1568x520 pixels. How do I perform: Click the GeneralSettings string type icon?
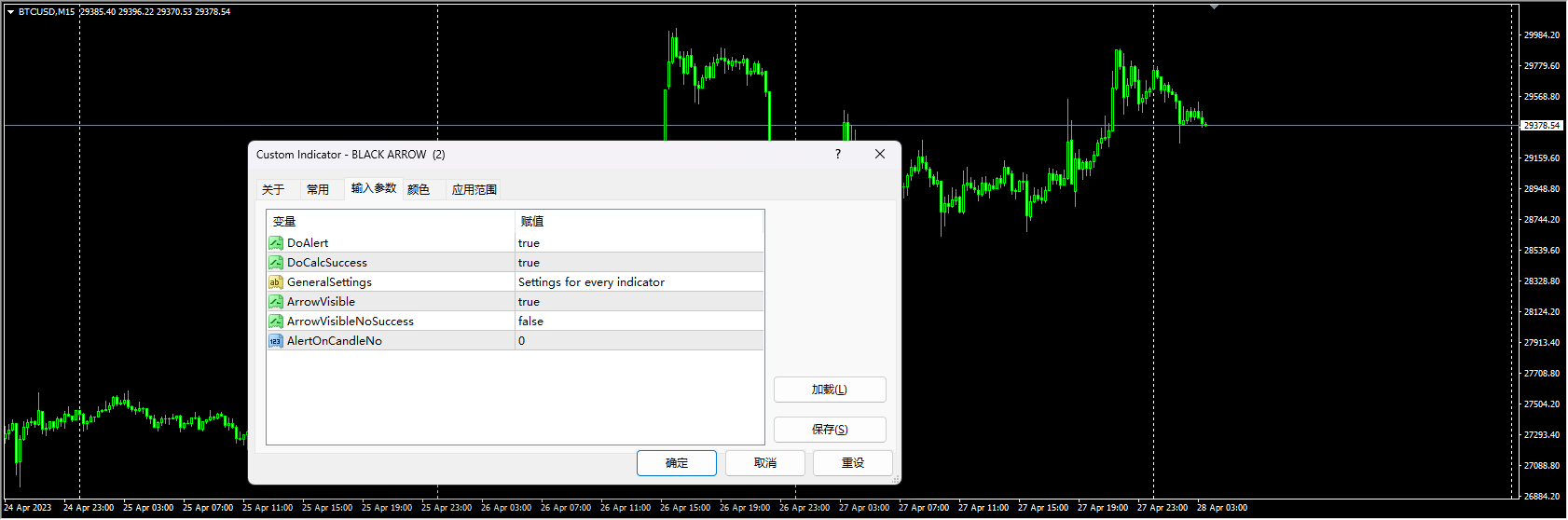[x=275, y=282]
